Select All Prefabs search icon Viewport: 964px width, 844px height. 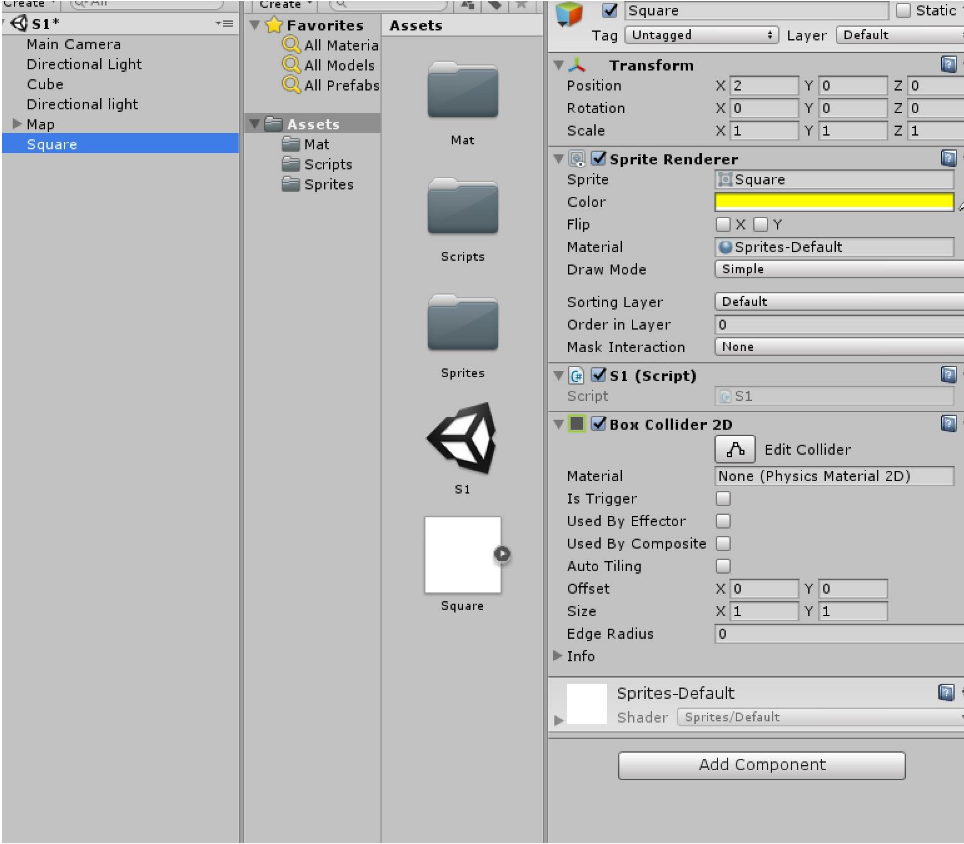tap(291, 84)
